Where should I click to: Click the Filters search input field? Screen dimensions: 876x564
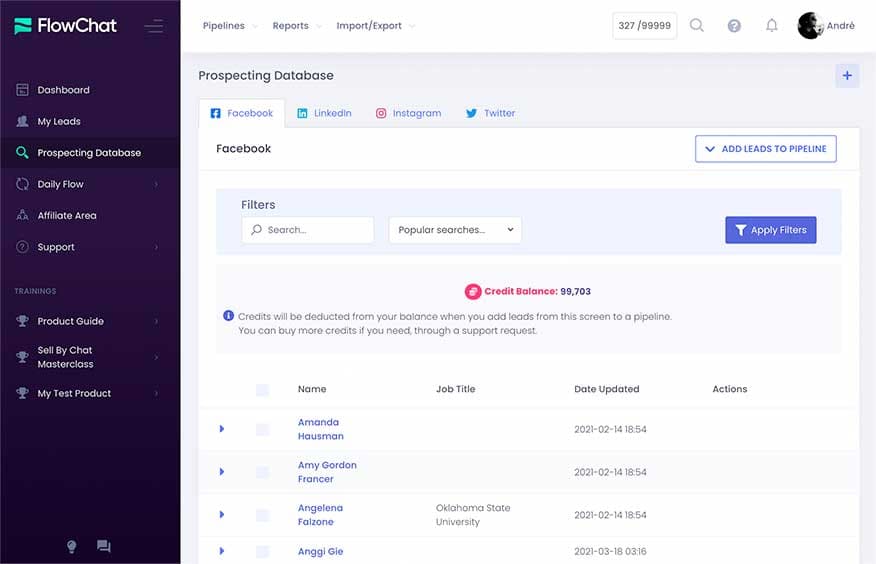click(x=308, y=230)
